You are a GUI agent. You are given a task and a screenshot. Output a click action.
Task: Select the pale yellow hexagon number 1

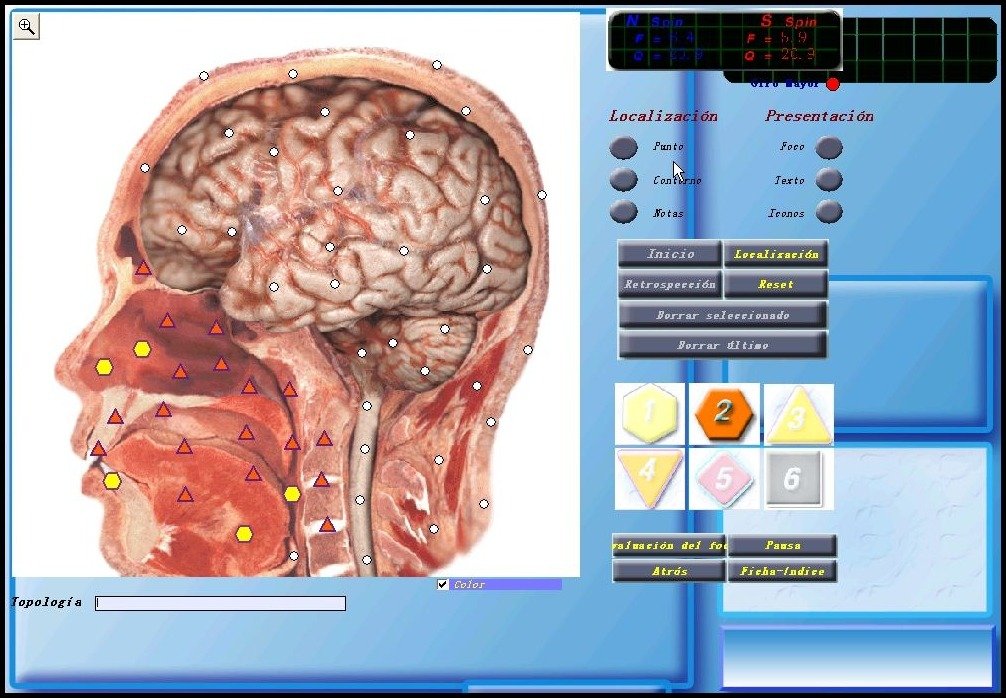[x=649, y=413]
